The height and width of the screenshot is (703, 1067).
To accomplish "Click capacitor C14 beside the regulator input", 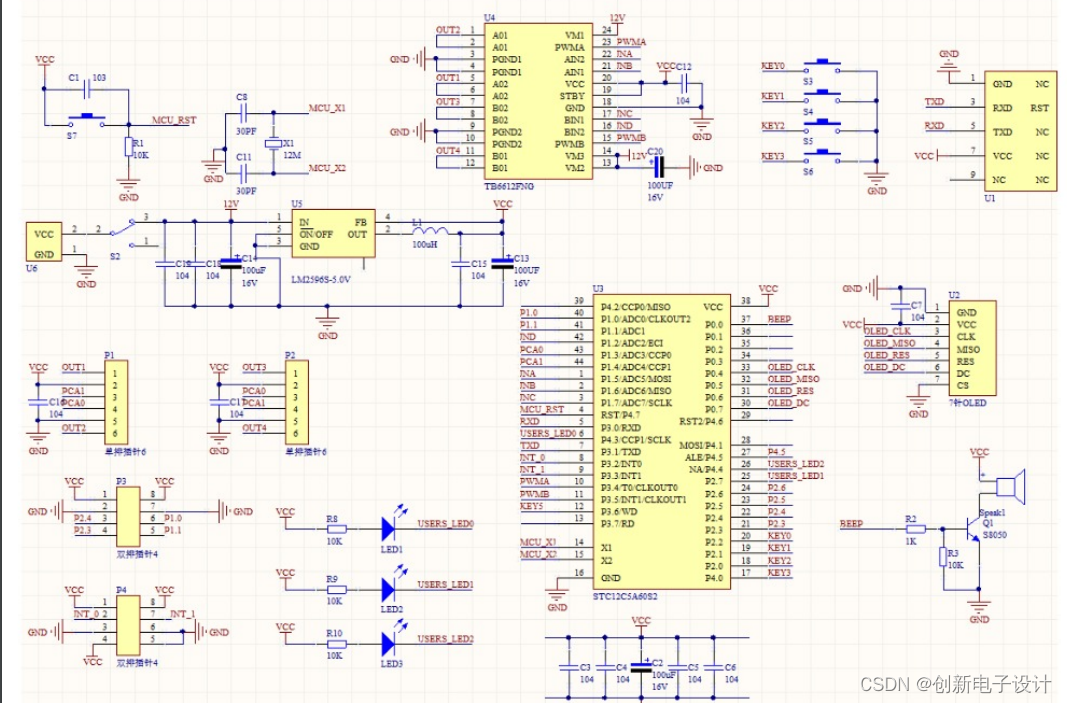I will coord(231,263).
